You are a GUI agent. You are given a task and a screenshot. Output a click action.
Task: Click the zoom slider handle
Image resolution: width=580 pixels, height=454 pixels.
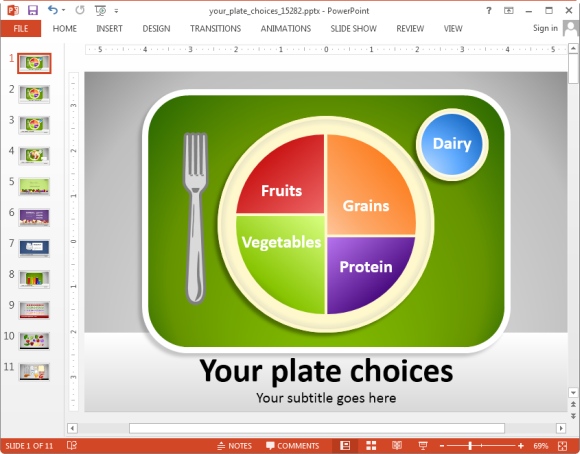pyautogui.click(x=470, y=446)
